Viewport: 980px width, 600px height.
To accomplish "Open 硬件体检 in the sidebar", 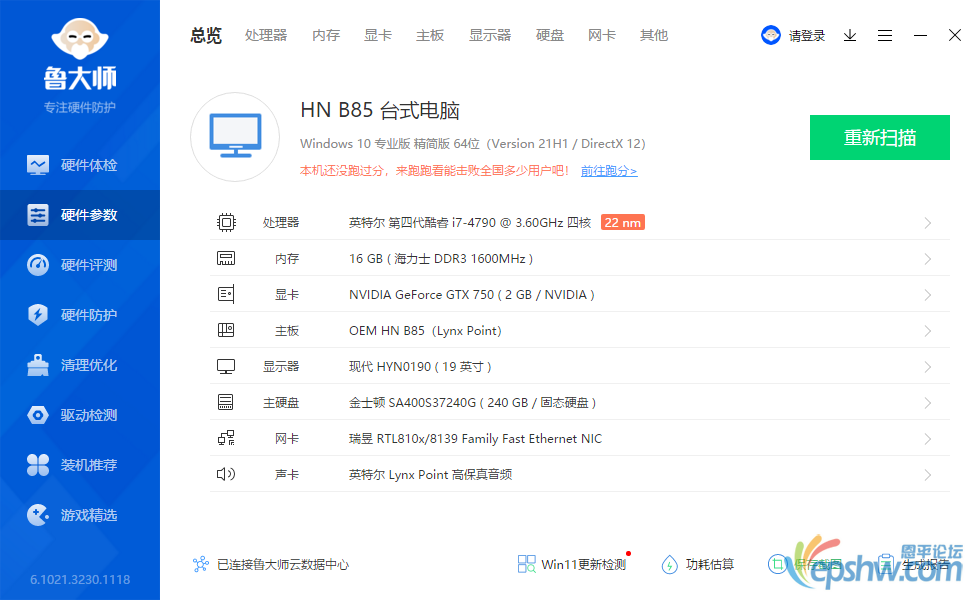I will pyautogui.click(x=80, y=165).
